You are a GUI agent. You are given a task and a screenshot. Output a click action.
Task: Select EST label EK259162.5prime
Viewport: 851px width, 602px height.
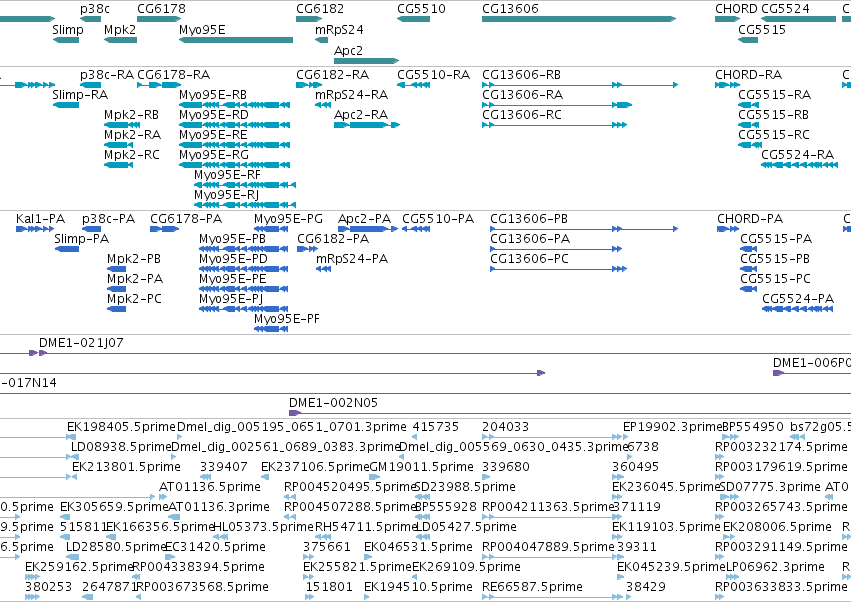point(79,567)
